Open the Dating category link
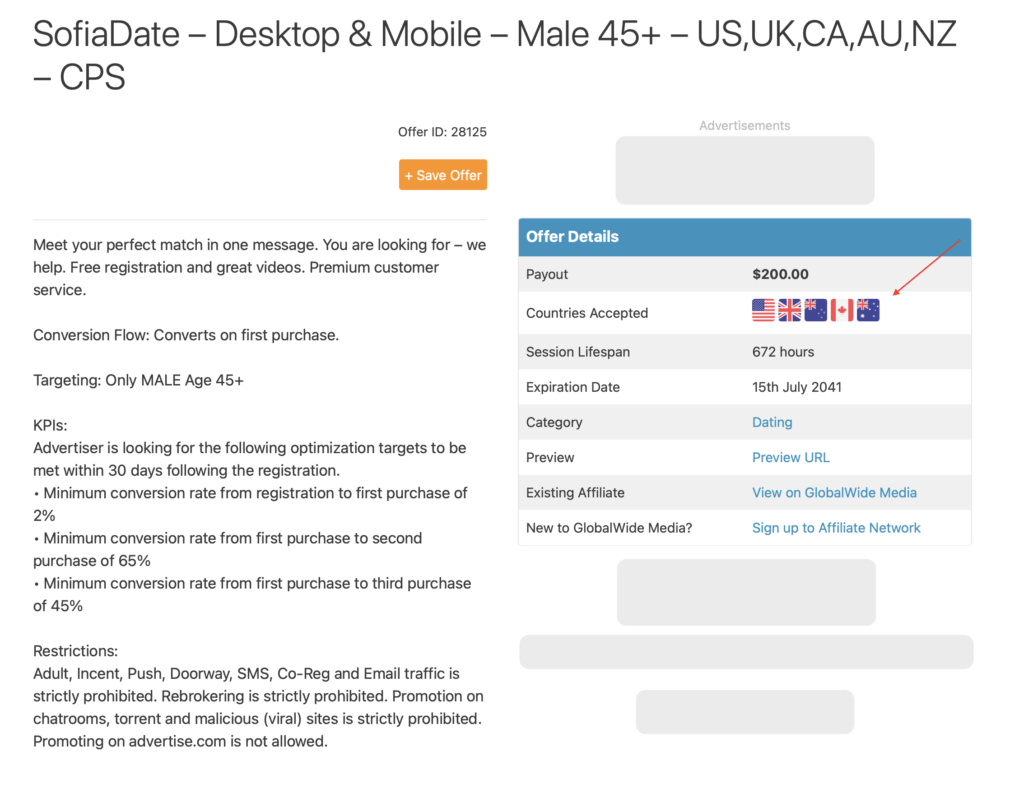Image resolution: width=1024 pixels, height=798 pixels. click(772, 422)
